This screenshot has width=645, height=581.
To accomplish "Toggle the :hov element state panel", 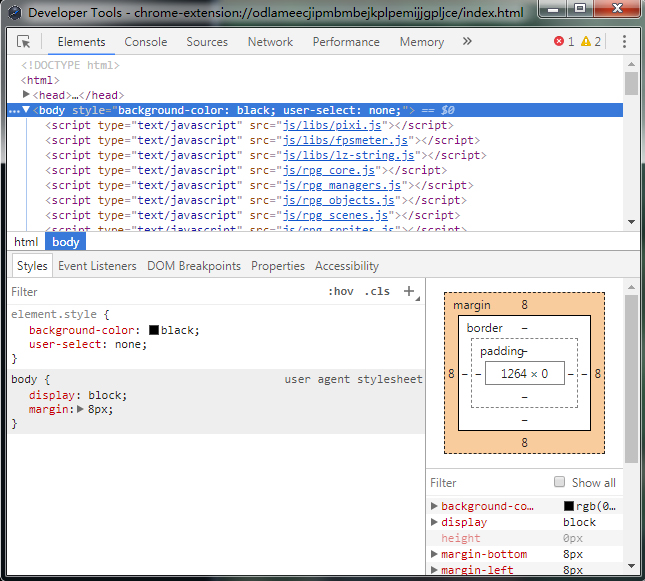I will tap(340, 291).
